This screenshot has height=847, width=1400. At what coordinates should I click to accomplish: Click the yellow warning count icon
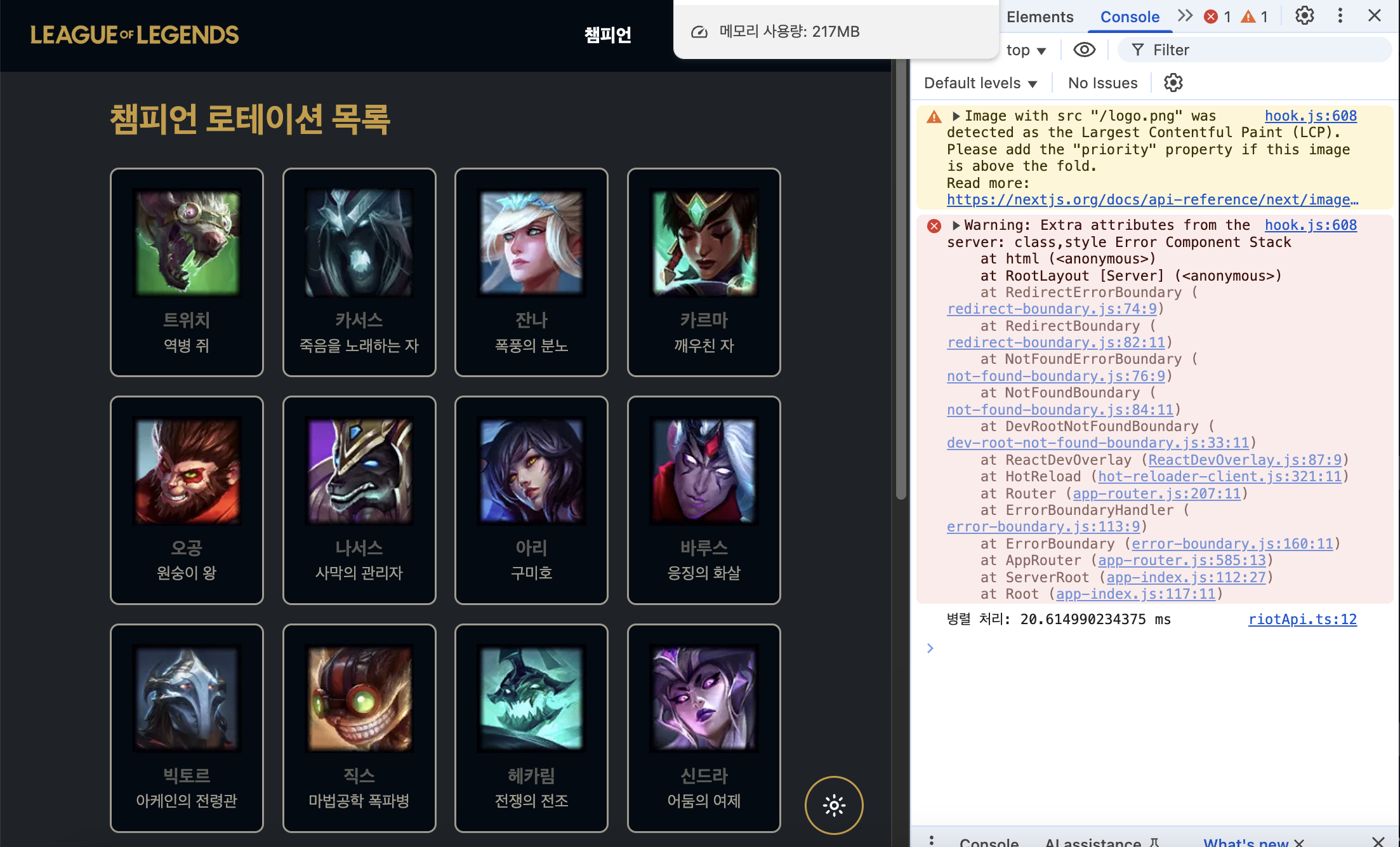point(1248,17)
